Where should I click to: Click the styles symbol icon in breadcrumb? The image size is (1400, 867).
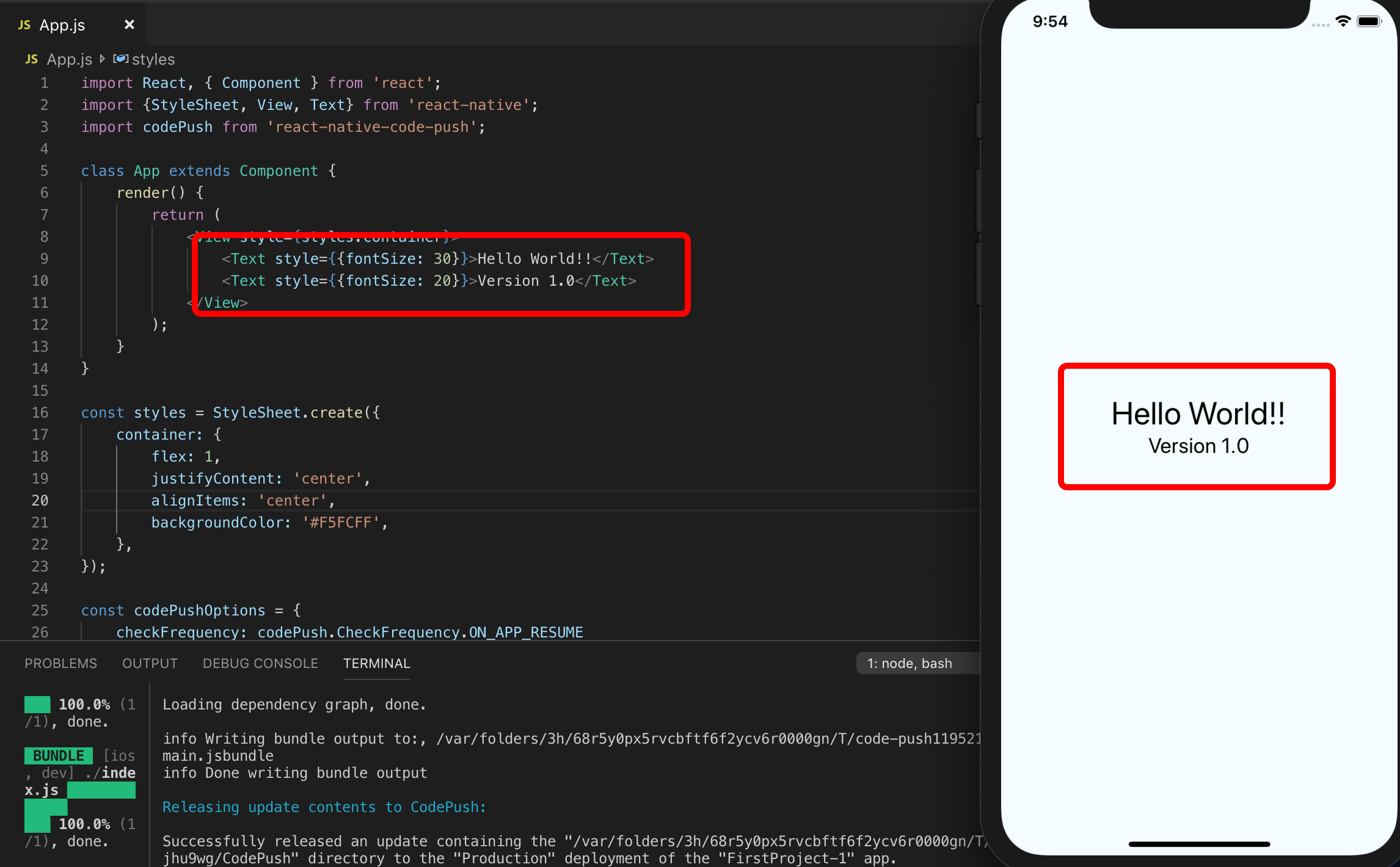121,59
